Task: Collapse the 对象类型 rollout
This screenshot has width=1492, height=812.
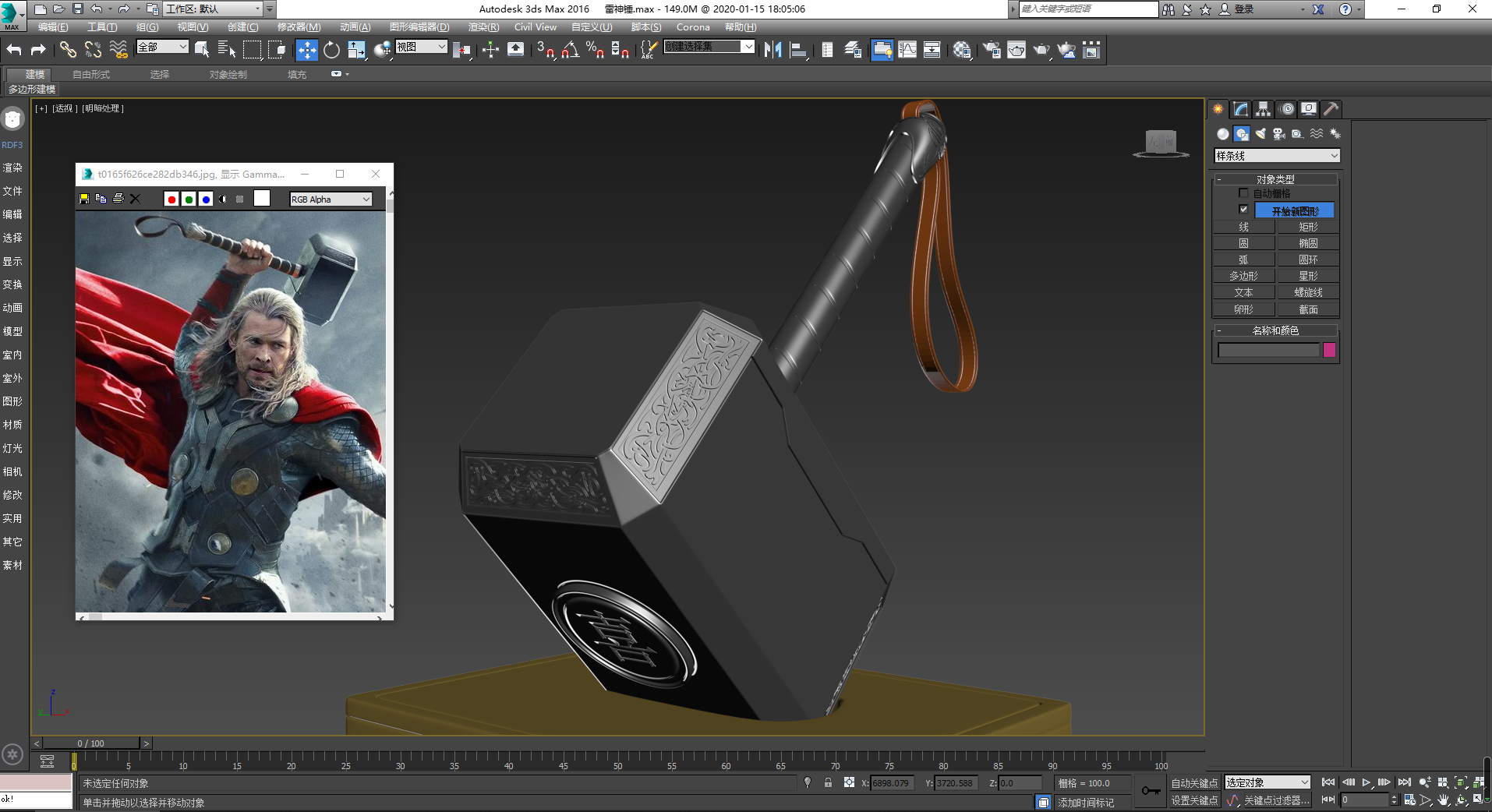Action: (x=1275, y=179)
